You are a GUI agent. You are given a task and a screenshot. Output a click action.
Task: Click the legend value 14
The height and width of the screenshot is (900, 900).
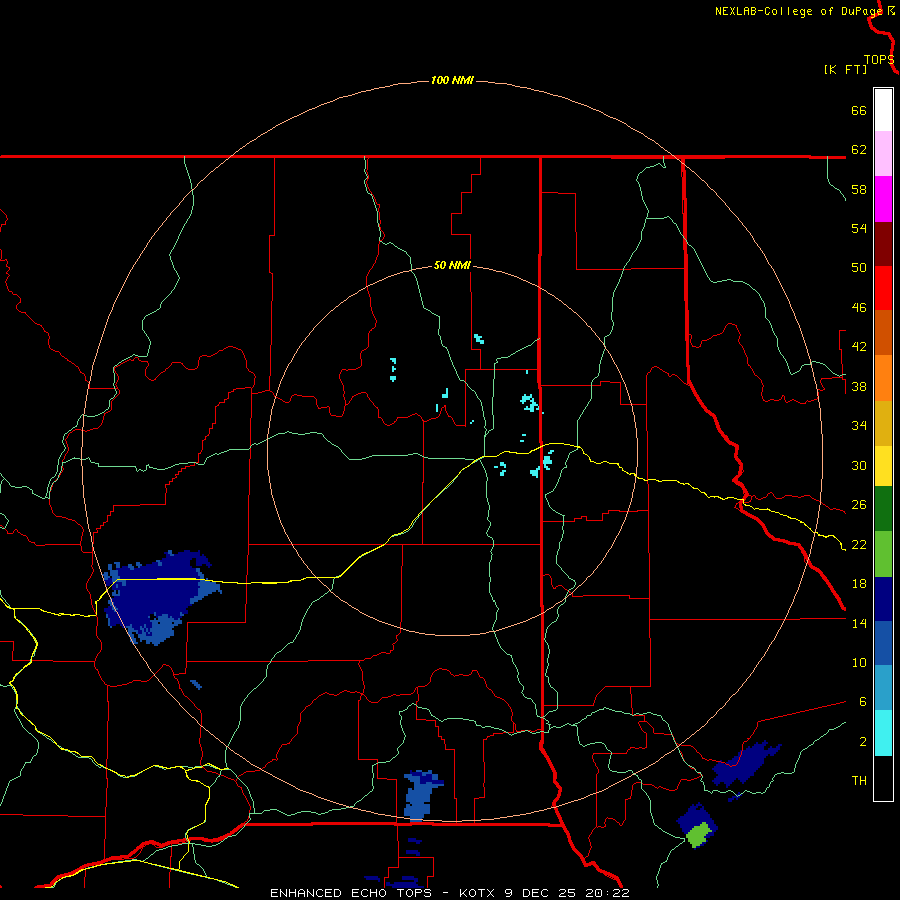(859, 623)
